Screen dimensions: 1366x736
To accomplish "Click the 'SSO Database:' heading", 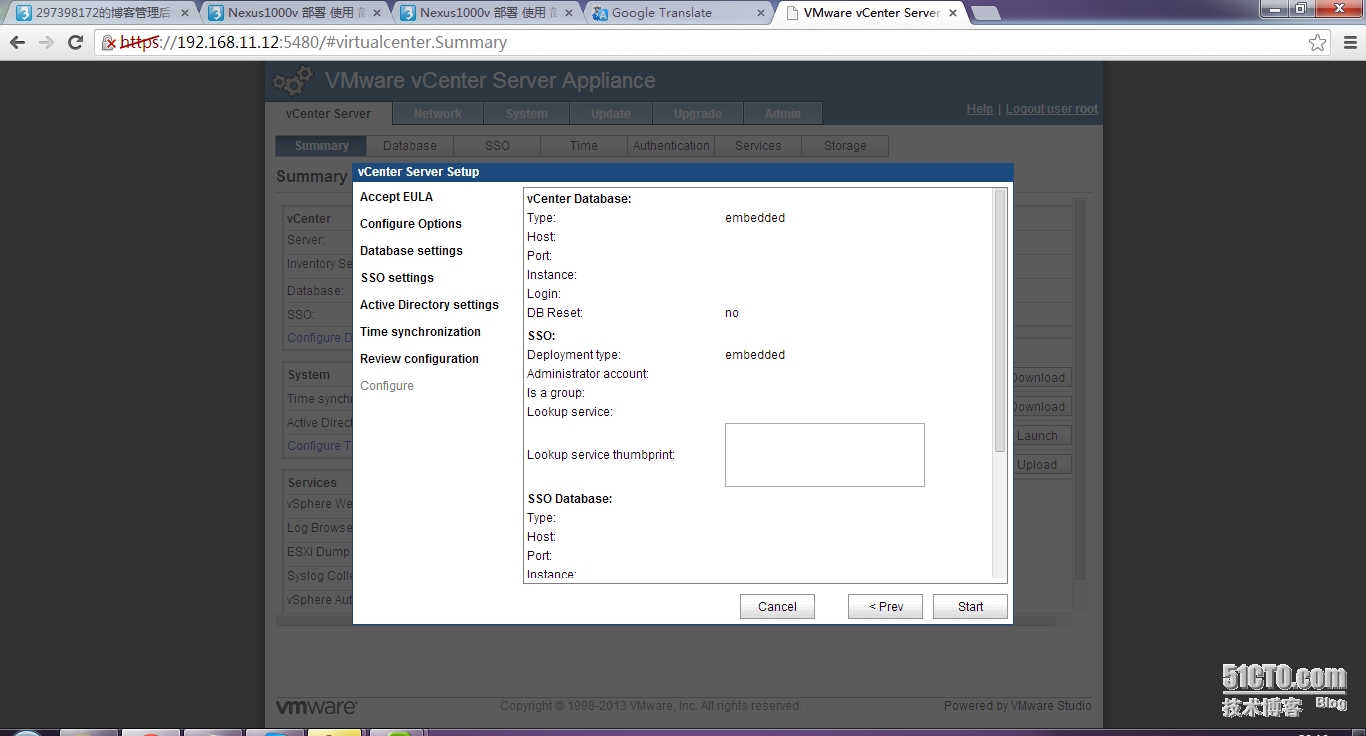I will [569, 499].
